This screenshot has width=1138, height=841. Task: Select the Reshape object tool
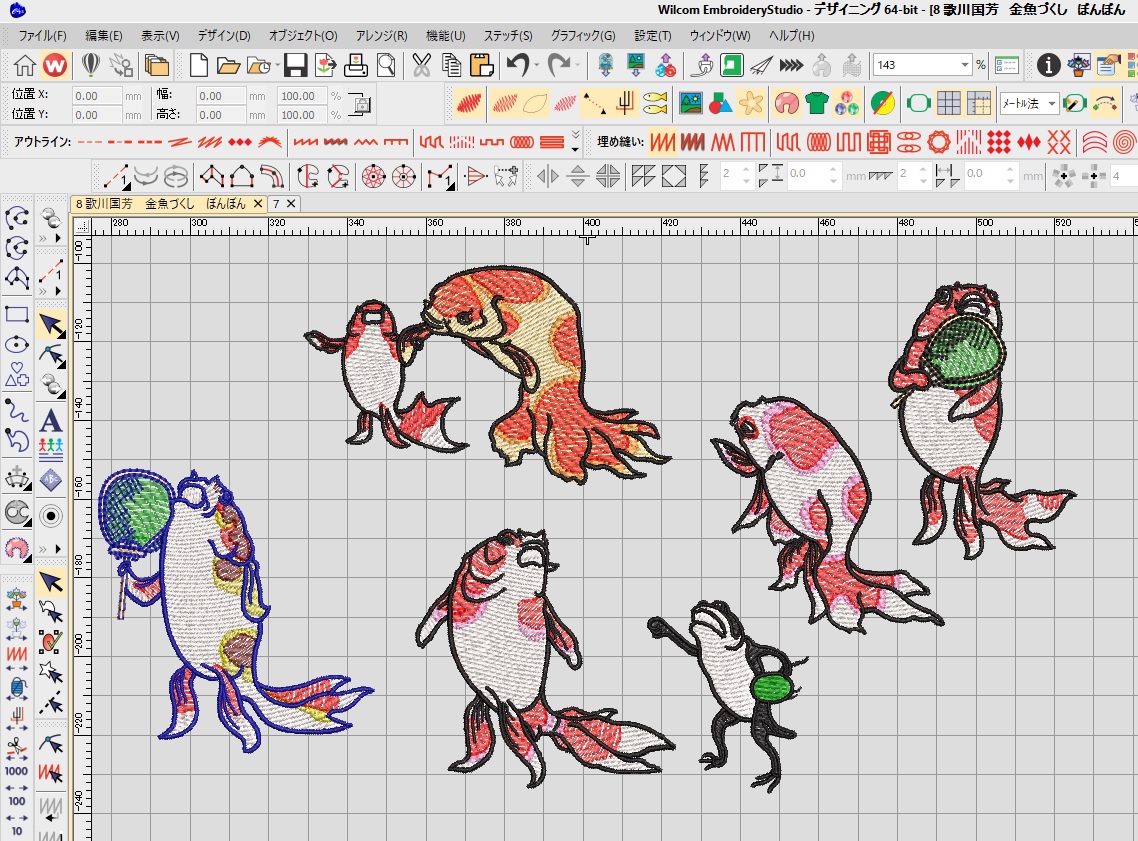tap(51, 356)
